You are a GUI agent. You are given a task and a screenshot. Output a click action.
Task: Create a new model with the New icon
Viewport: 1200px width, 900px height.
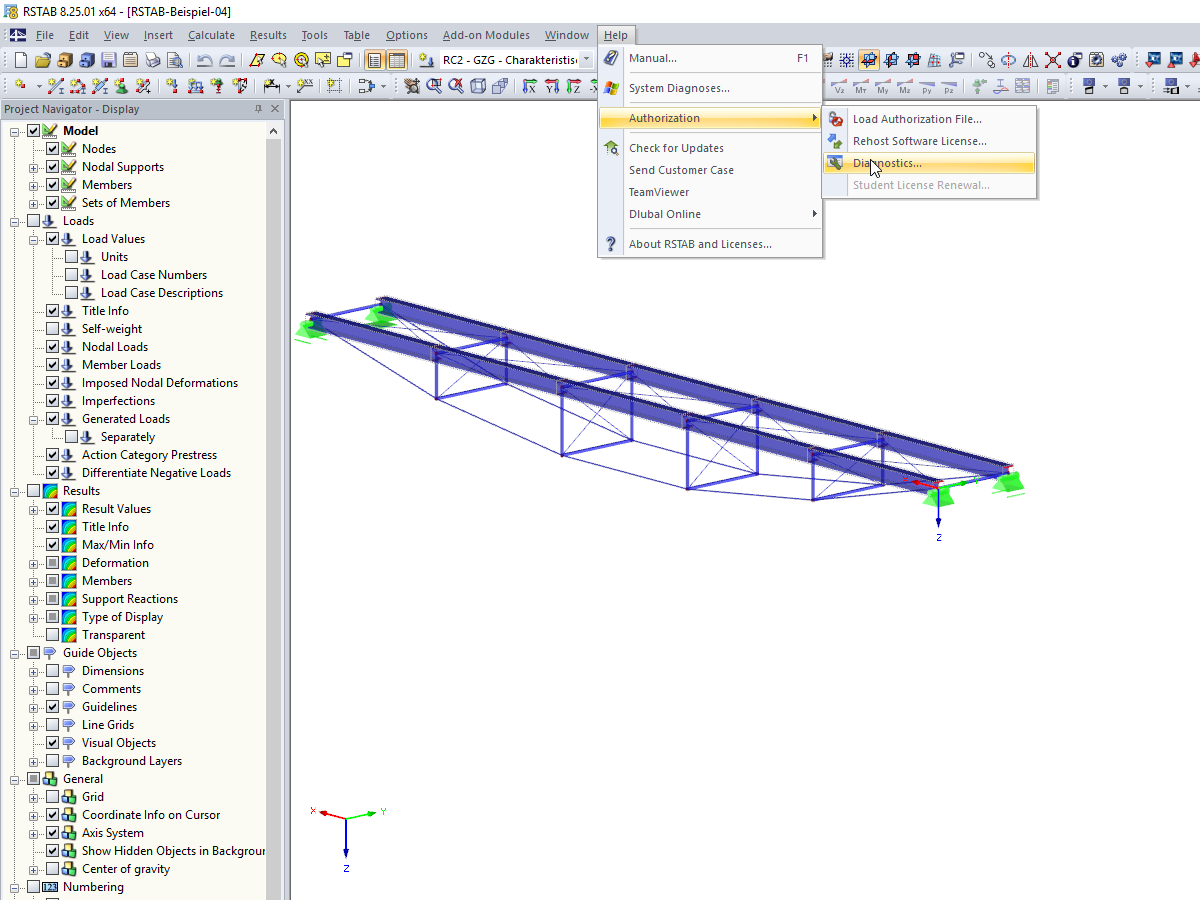pos(20,60)
